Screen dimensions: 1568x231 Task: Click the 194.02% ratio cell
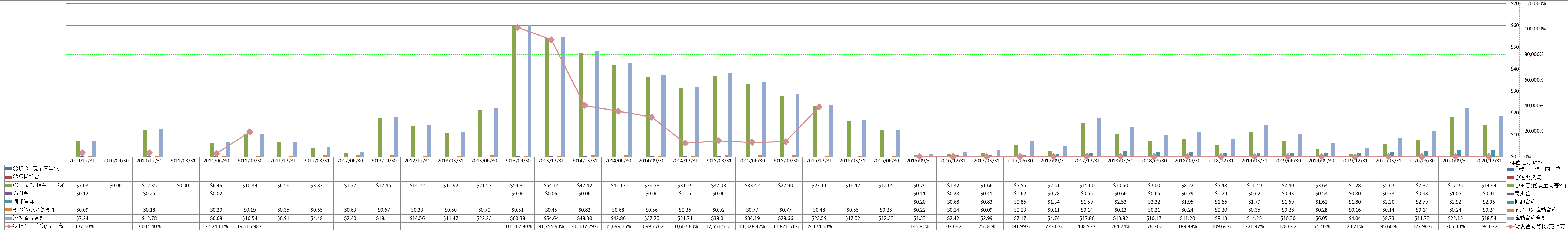tap(1488, 227)
